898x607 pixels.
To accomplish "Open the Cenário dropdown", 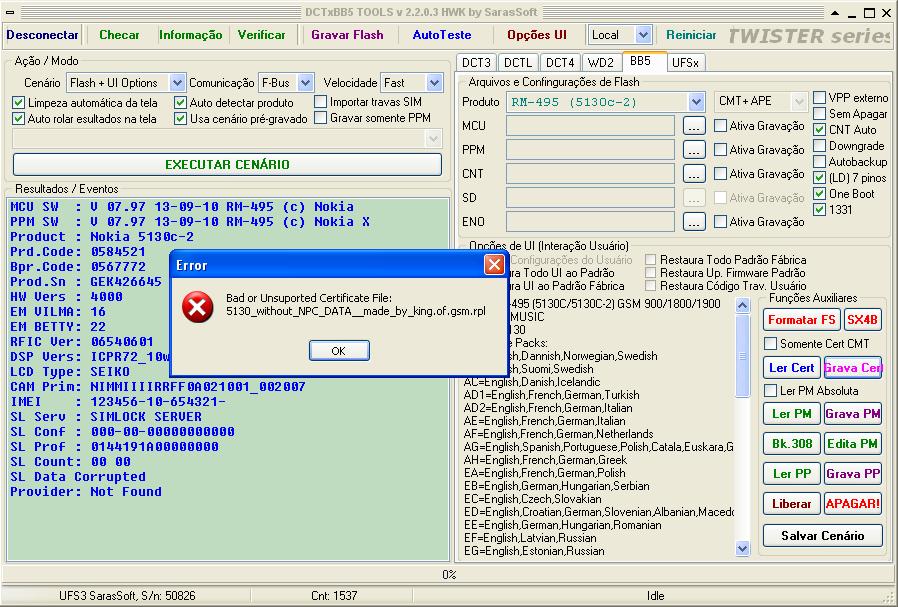I will click(177, 82).
